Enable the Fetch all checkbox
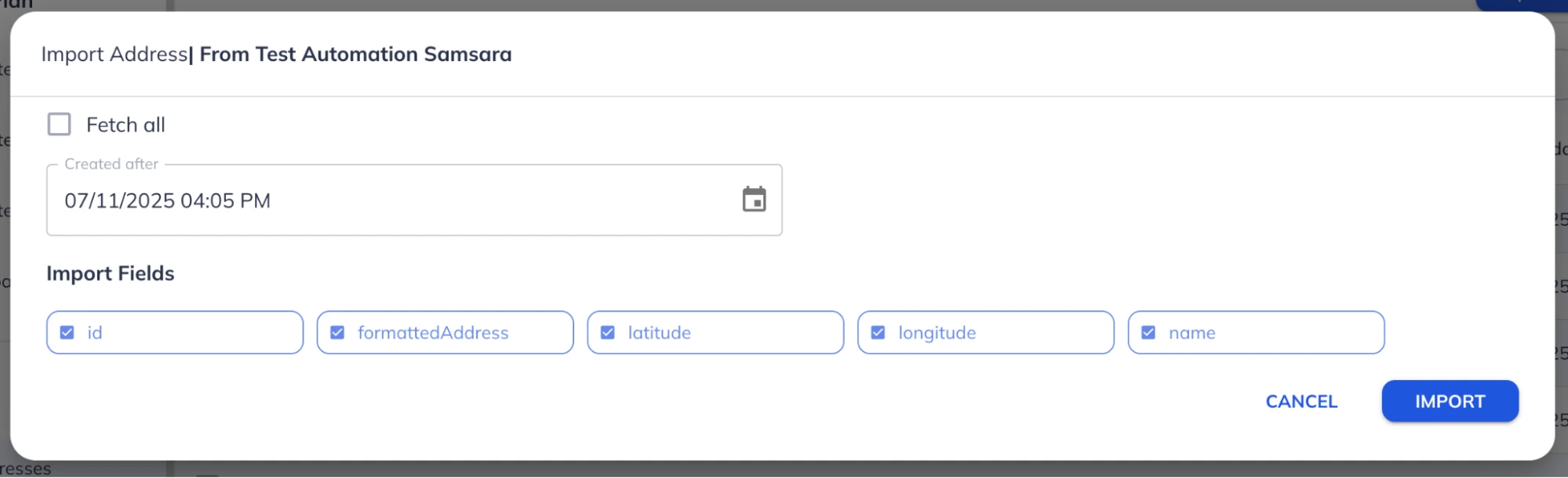 point(60,125)
